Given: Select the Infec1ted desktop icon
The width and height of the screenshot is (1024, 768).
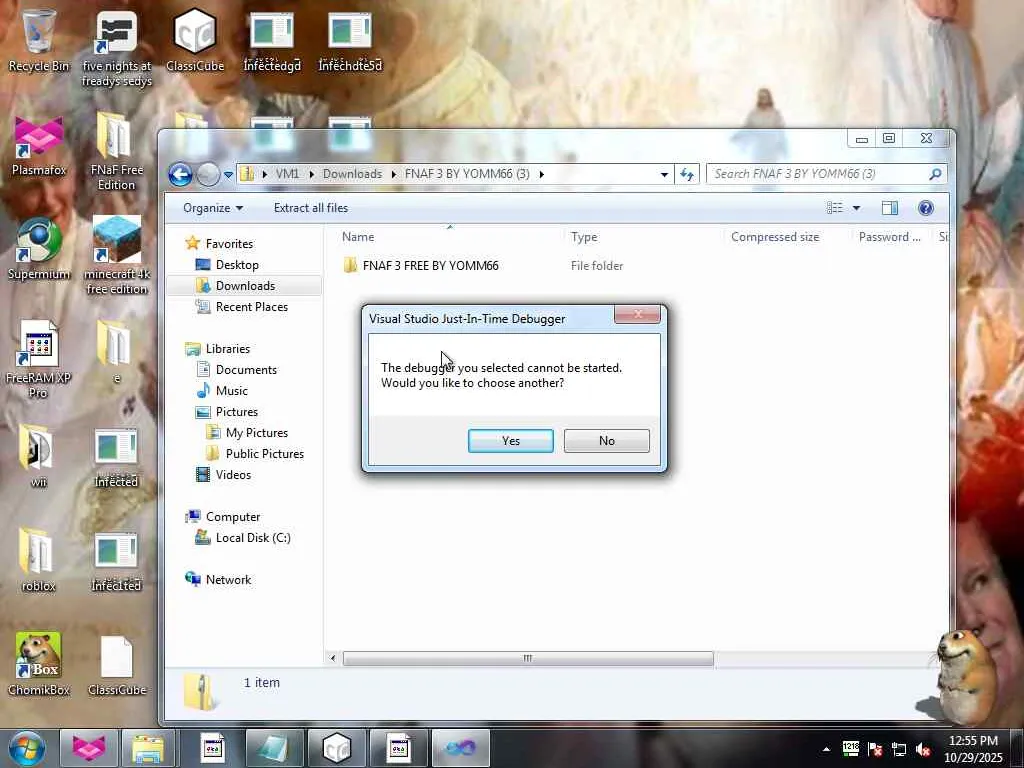Looking at the screenshot, I should (x=116, y=562).
